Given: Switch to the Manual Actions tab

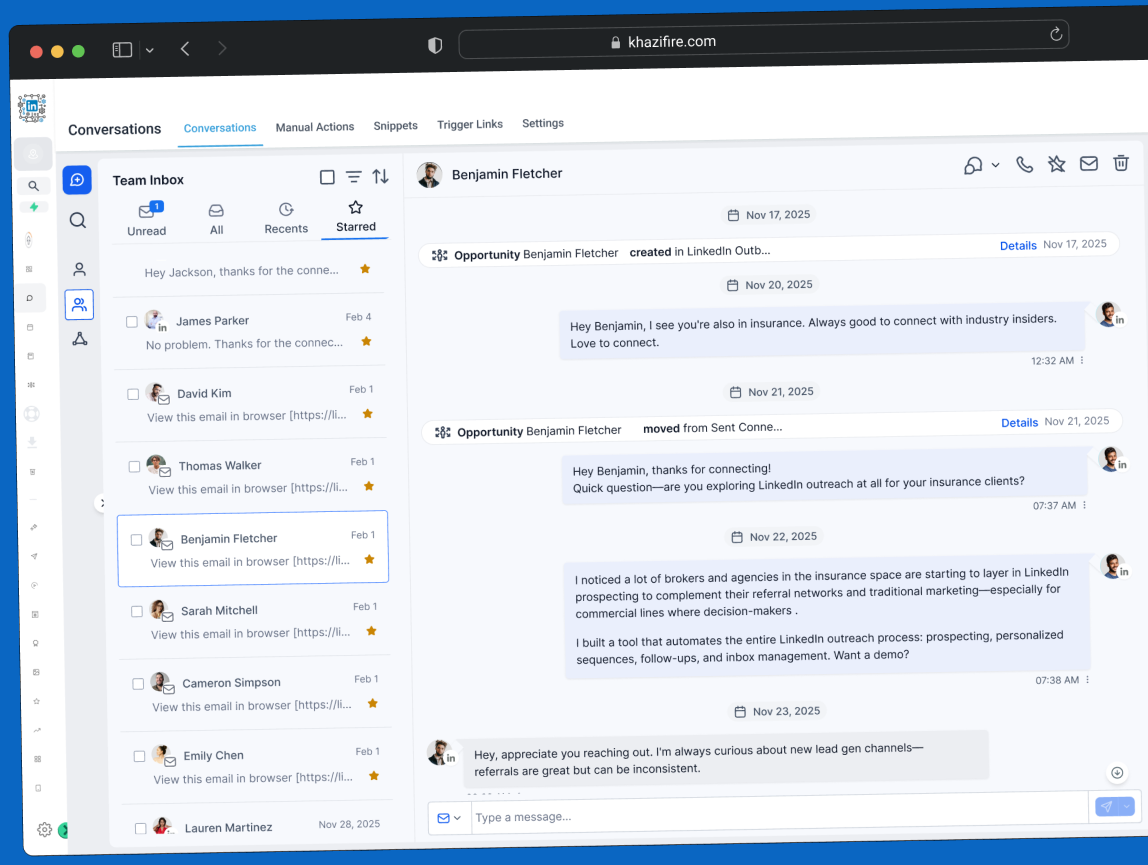Looking at the screenshot, I should (x=315, y=126).
